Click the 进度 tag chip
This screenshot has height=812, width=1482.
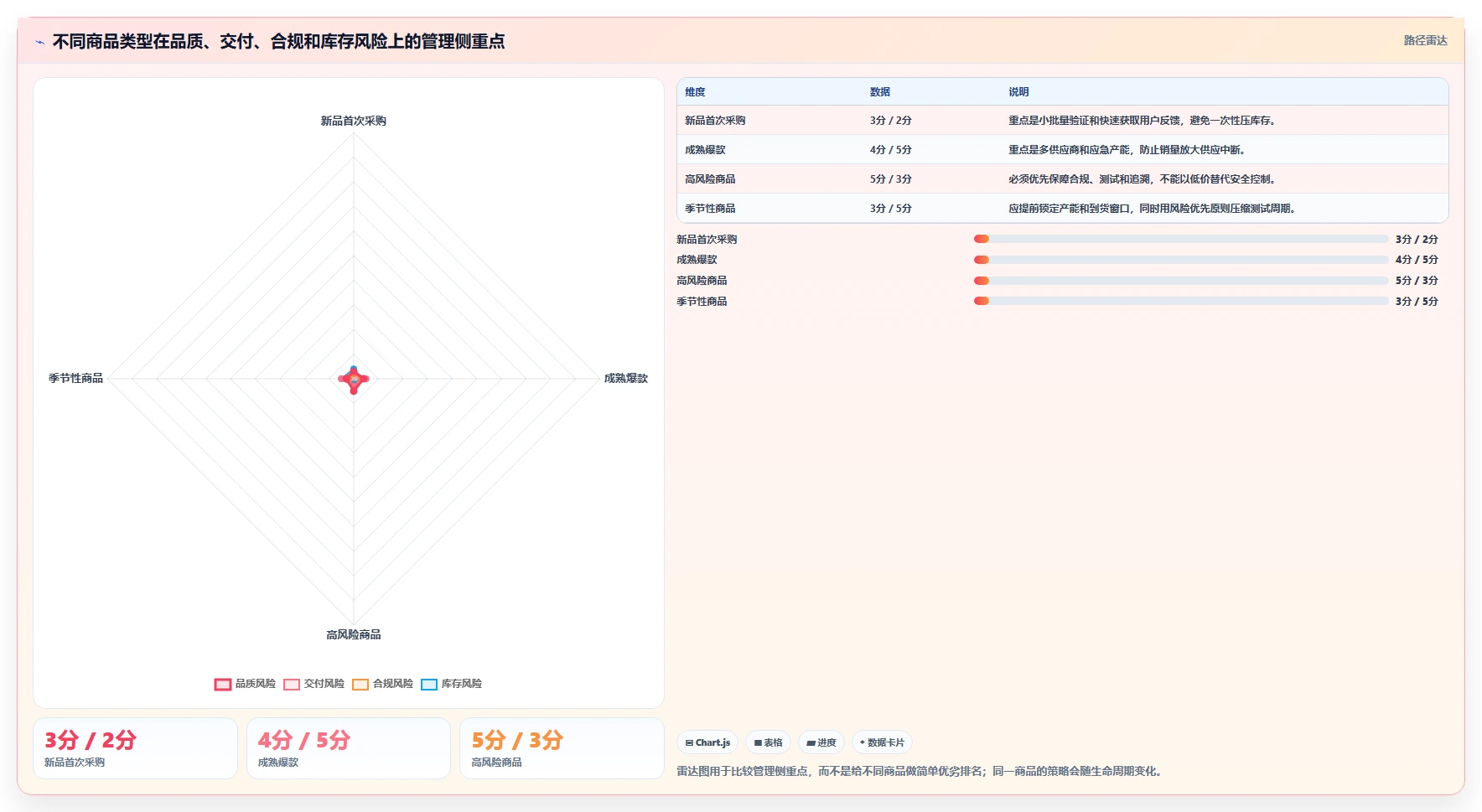tap(821, 742)
